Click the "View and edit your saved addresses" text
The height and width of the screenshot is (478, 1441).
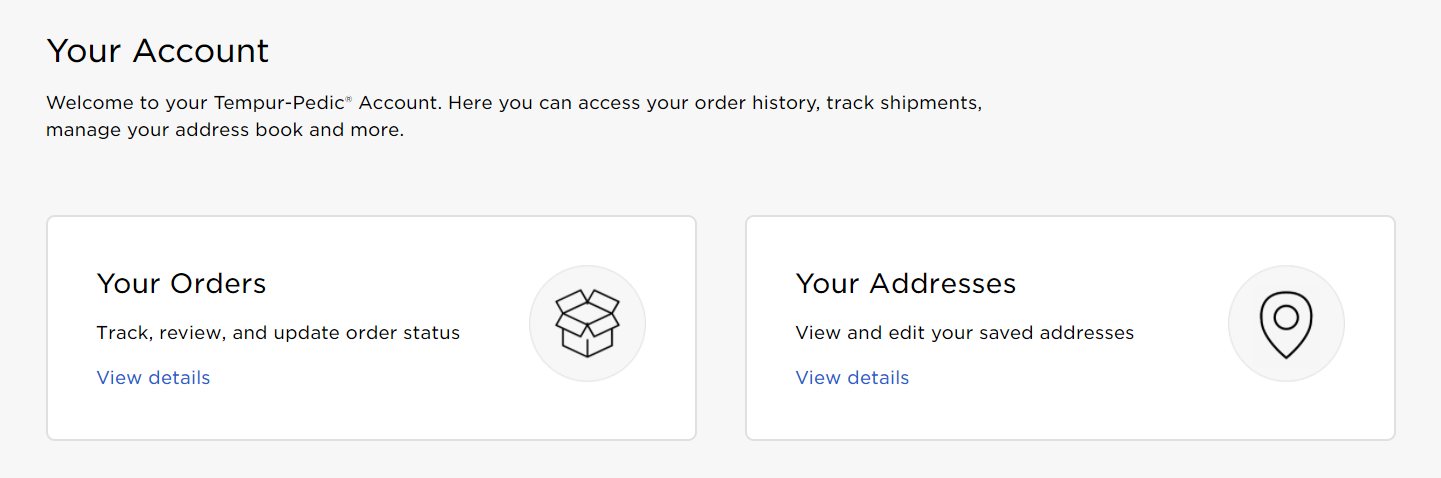[x=964, y=333]
